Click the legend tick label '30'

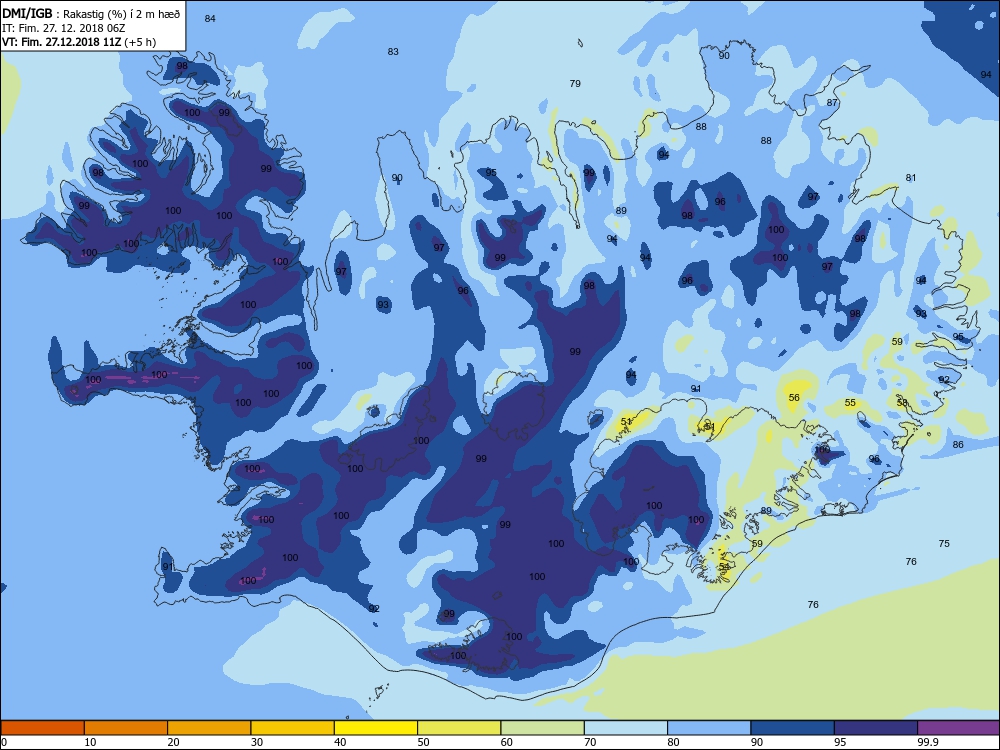click(257, 742)
